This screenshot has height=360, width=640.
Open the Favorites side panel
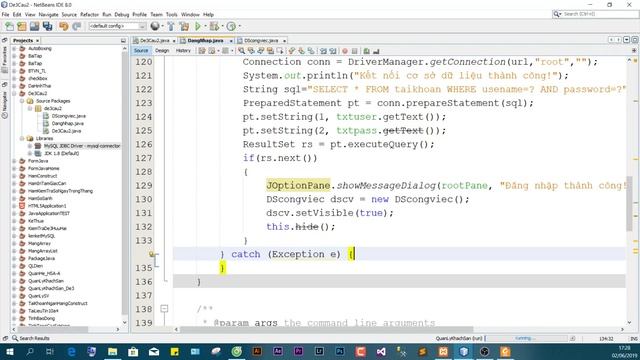pos(4,56)
